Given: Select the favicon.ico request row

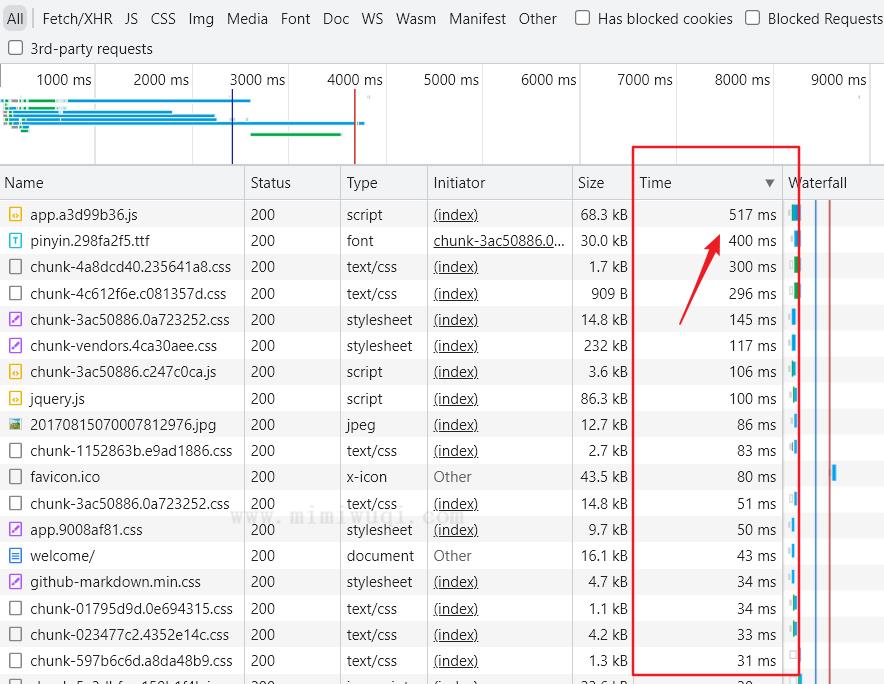Looking at the screenshot, I should pos(442,477).
